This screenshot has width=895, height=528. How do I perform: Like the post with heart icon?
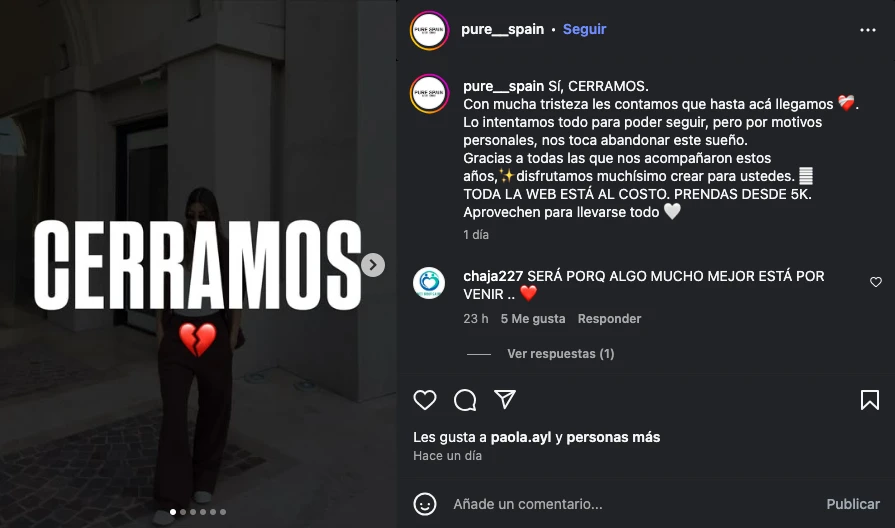click(x=425, y=400)
